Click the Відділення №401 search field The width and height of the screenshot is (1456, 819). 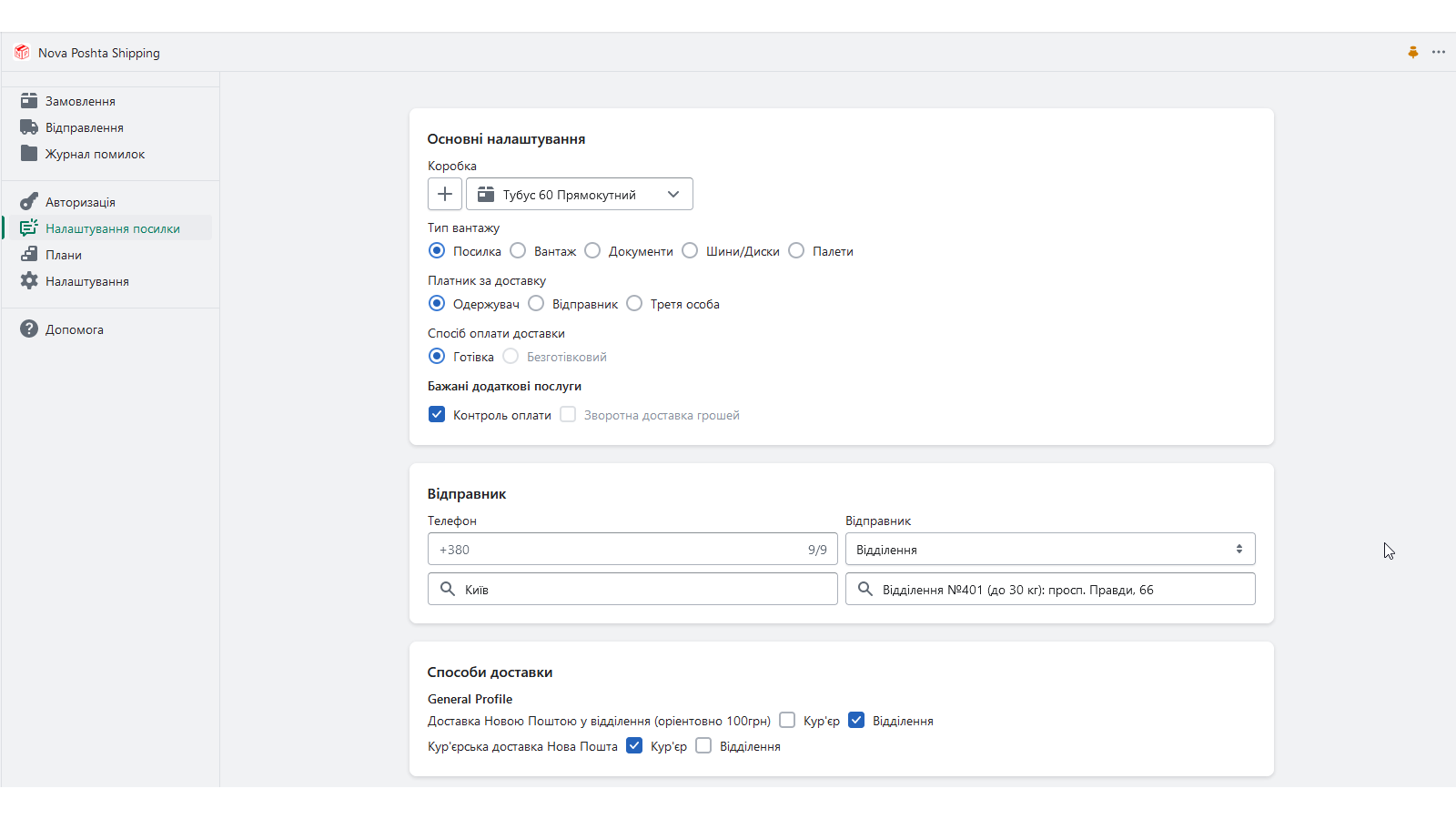1048,589
